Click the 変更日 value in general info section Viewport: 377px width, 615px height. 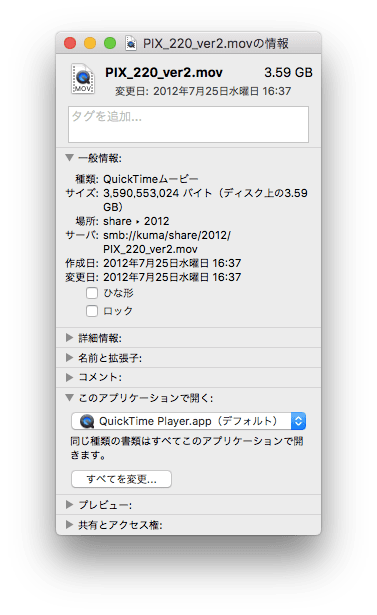(172, 277)
